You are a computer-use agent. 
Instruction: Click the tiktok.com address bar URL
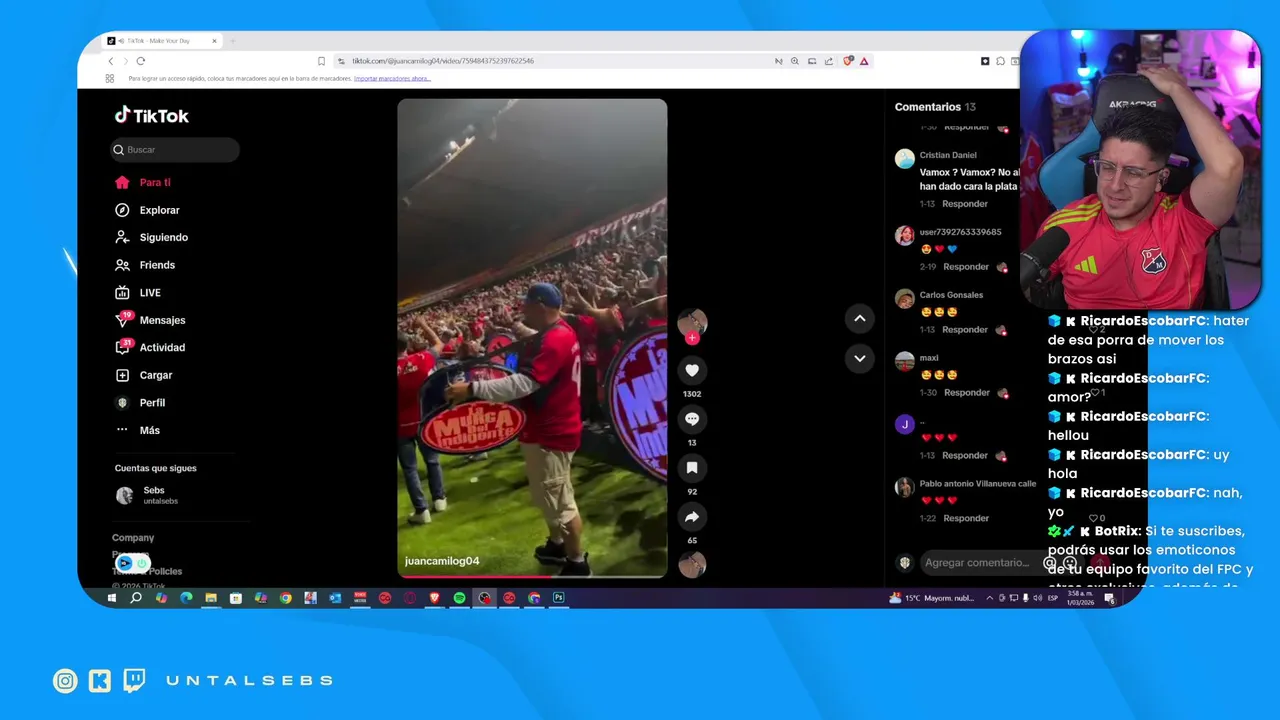tap(443, 61)
